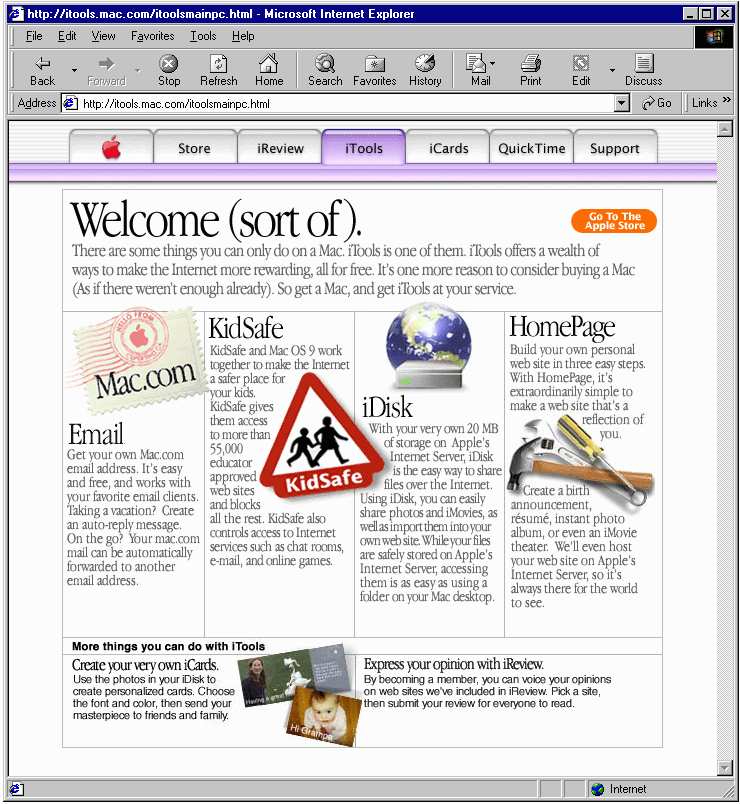Click the Address URL input field
740x804 pixels.
[338, 104]
